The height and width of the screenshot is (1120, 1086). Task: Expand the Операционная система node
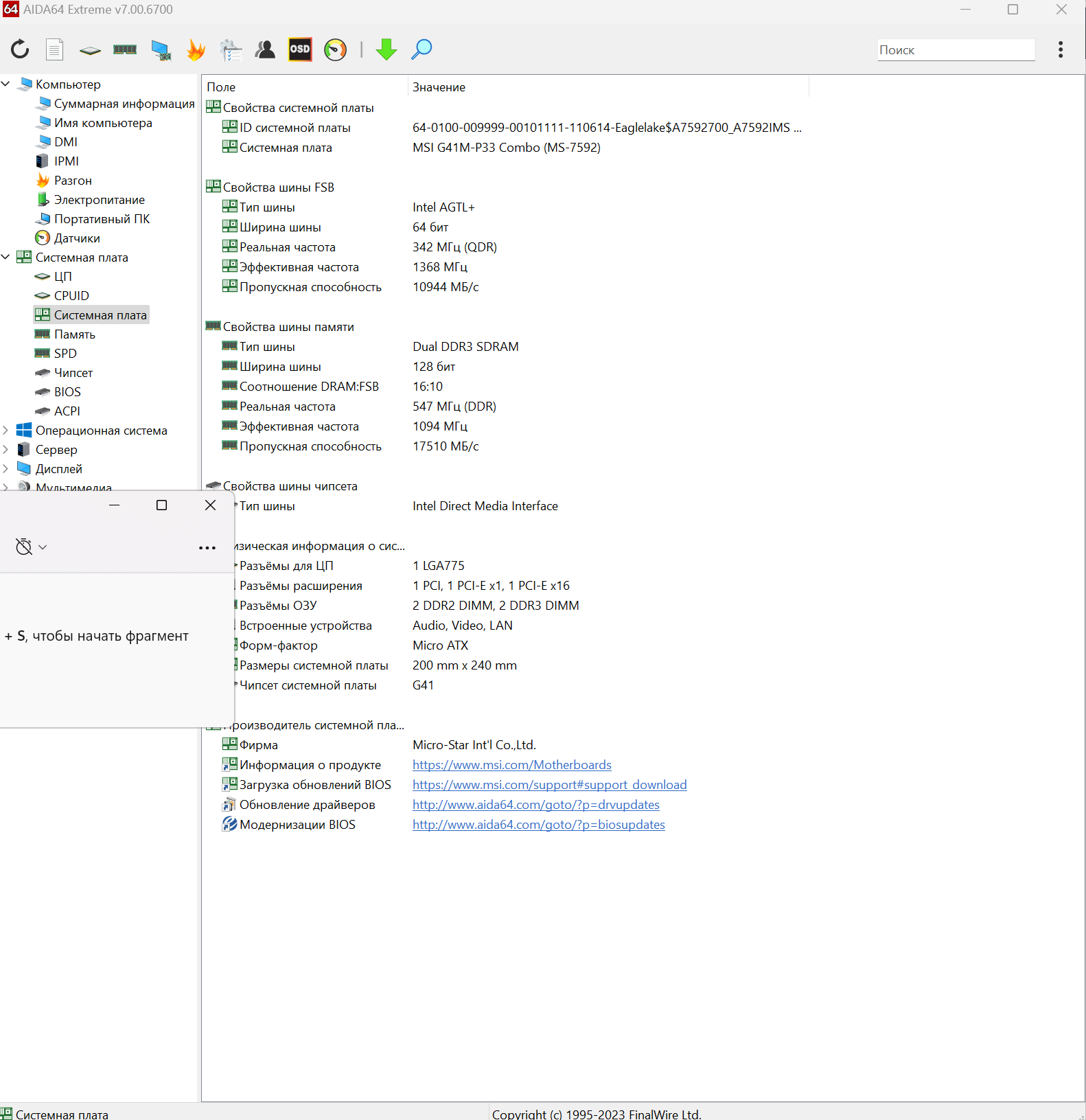5,430
